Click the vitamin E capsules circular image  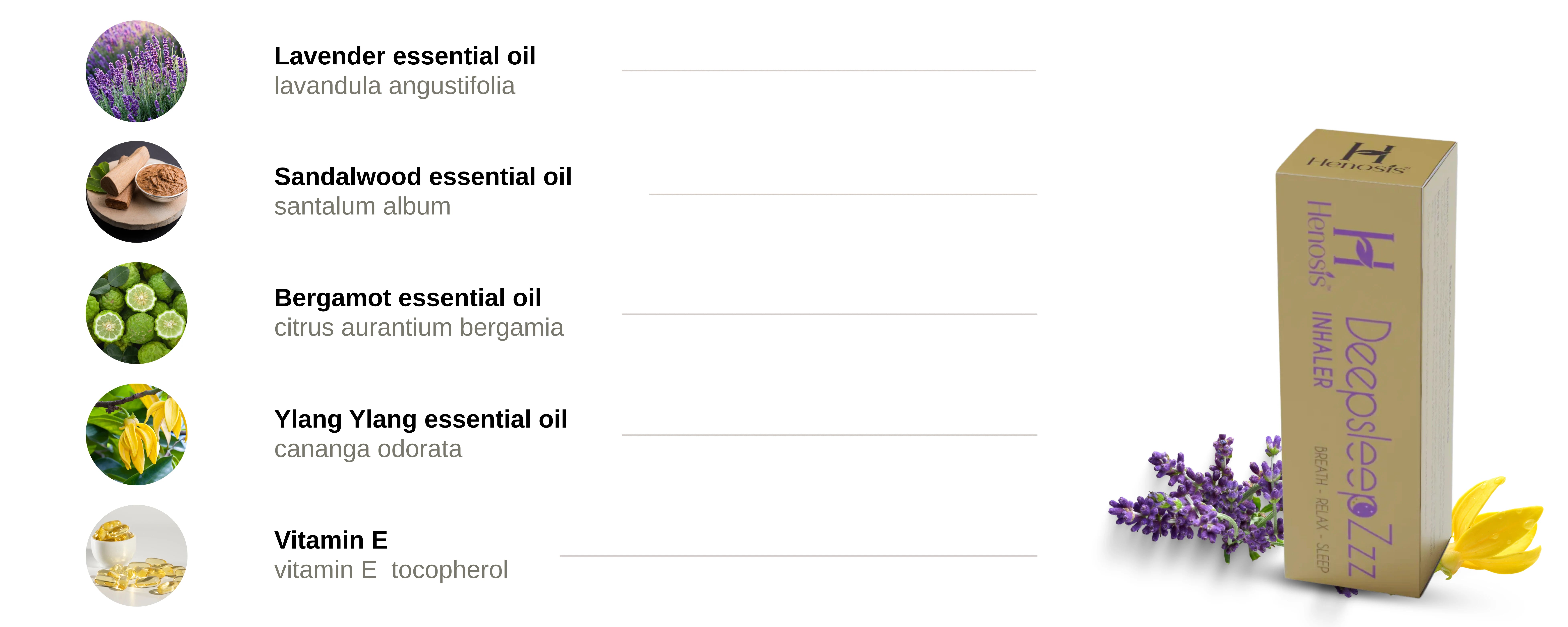[x=136, y=555]
